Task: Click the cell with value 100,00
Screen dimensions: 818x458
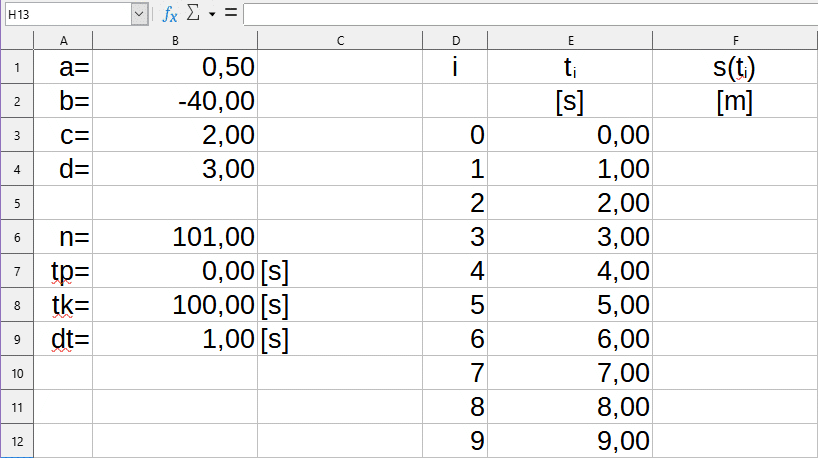Action: pyautogui.click(x=175, y=305)
